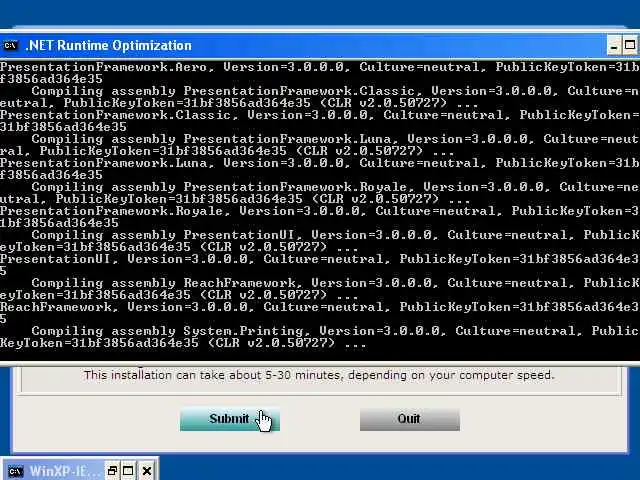This screenshot has width=640, height=480.
Task: Click the Quit button
Action: 409,419
